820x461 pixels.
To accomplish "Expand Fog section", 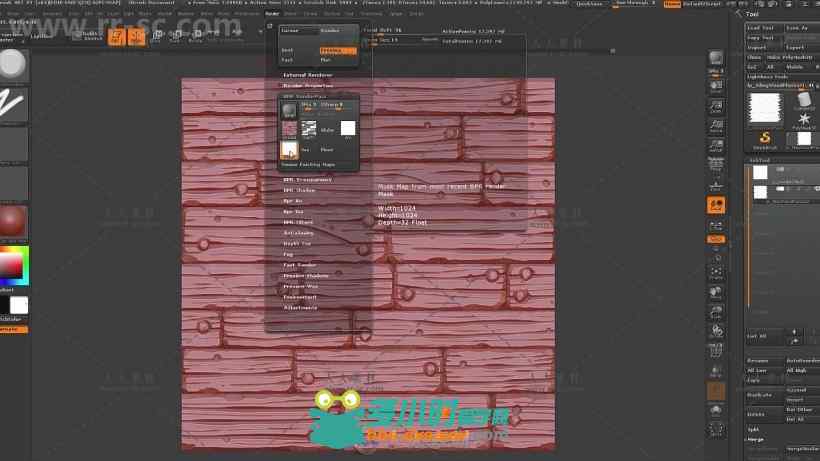I will (288, 255).
